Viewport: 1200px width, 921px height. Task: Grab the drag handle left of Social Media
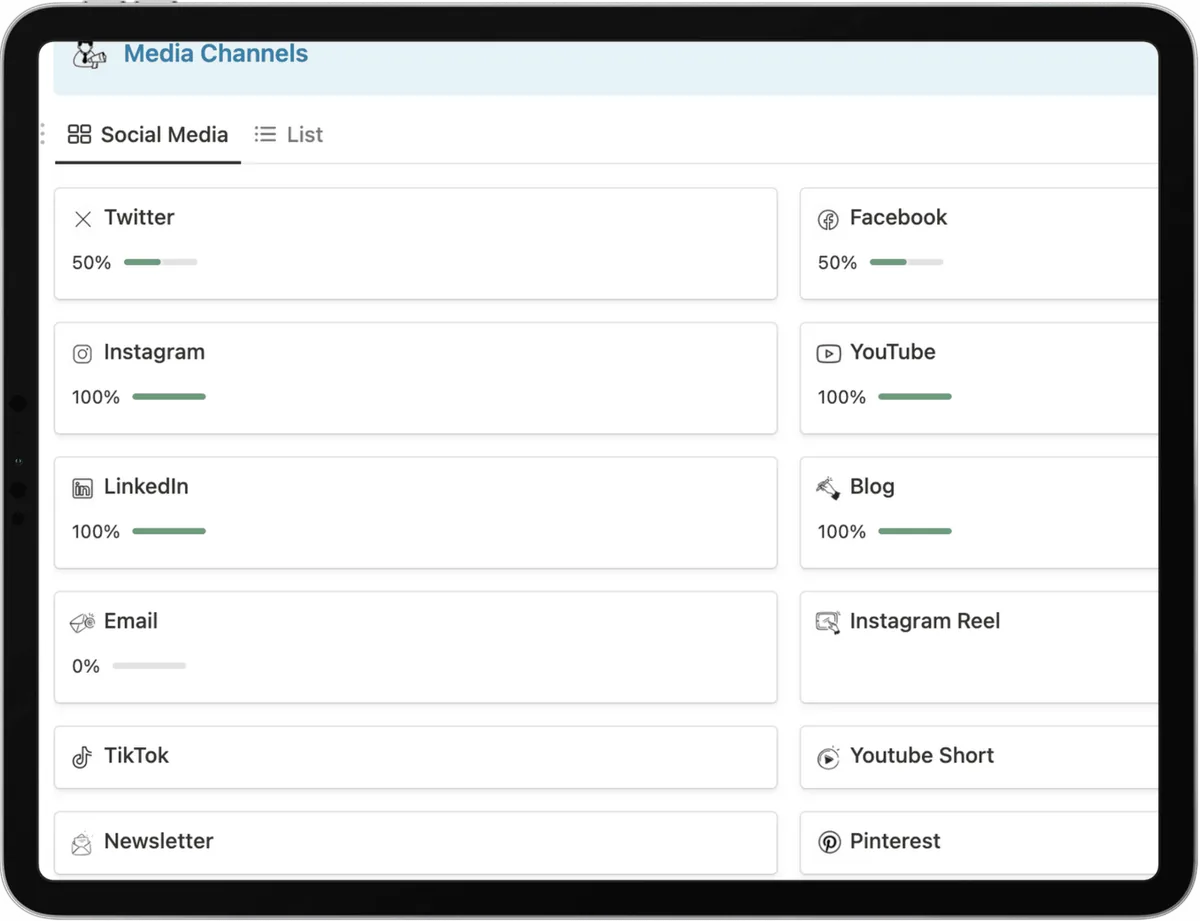(42, 134)
